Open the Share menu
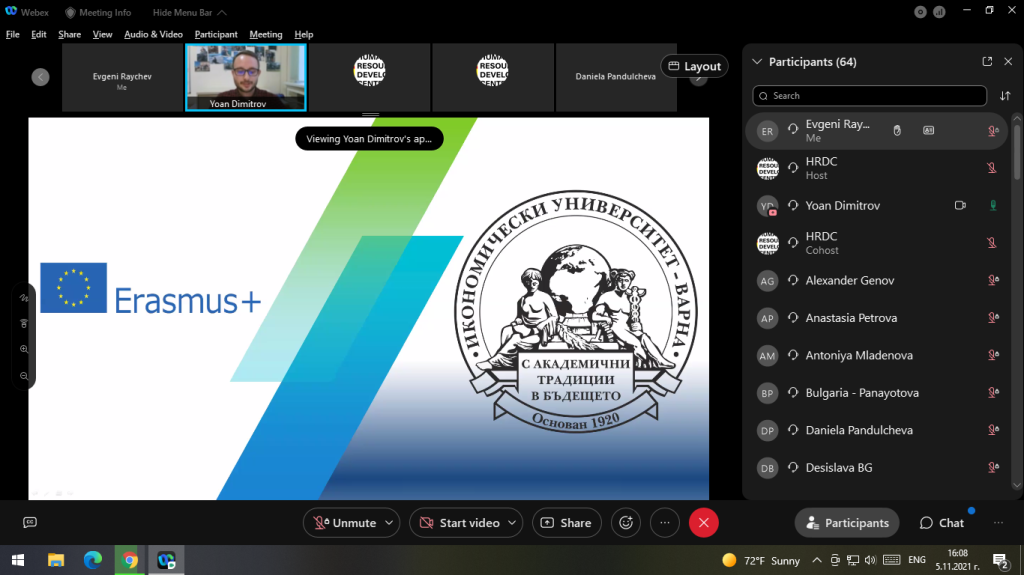1024x575 pixels. (69, 34)
